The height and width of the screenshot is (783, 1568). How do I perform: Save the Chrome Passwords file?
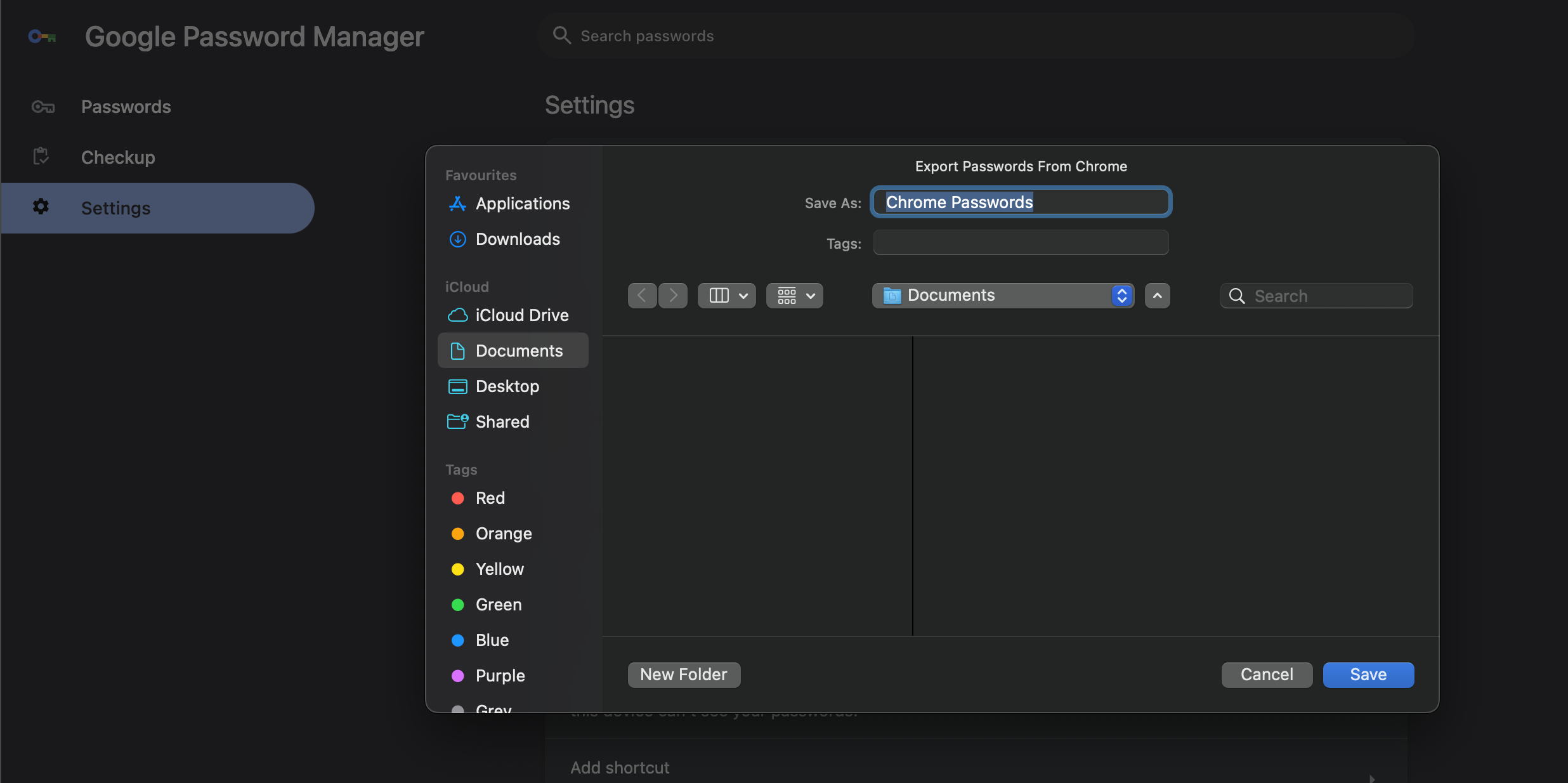click(1368, 674)
